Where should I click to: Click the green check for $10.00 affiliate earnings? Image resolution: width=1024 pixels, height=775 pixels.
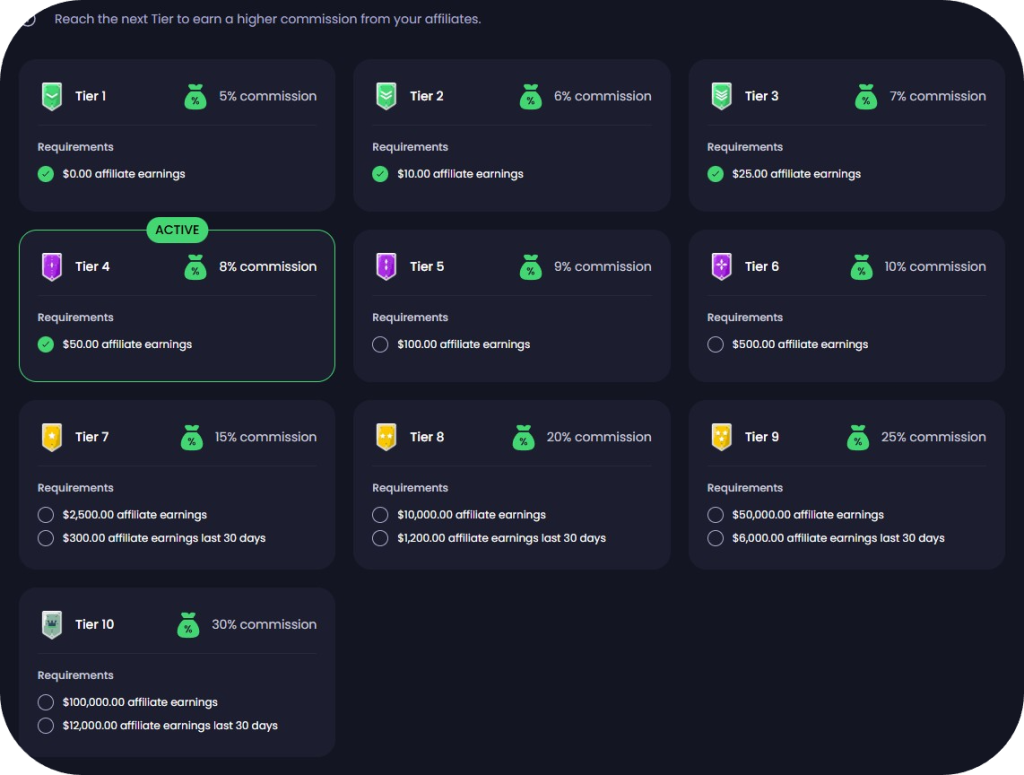pyautogui.click(x=380, y=174)
